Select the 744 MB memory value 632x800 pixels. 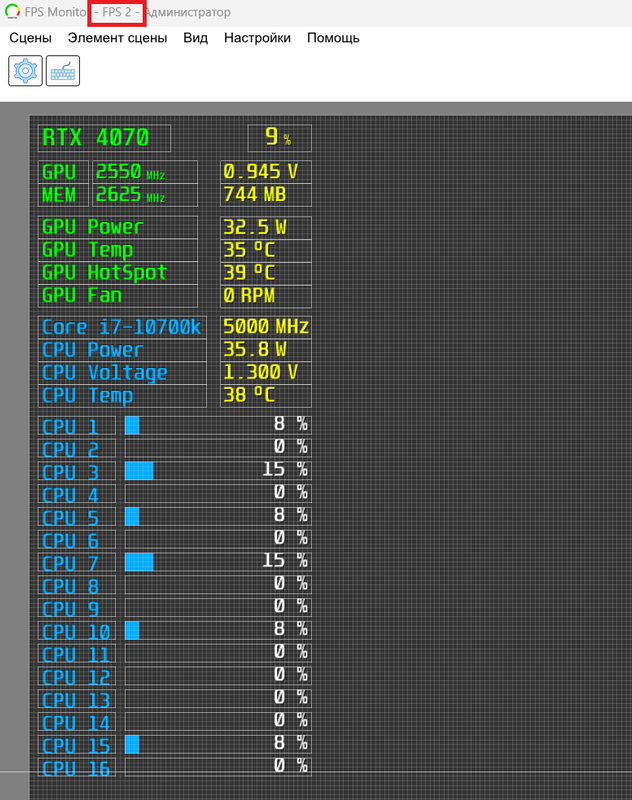coord(266,195)
